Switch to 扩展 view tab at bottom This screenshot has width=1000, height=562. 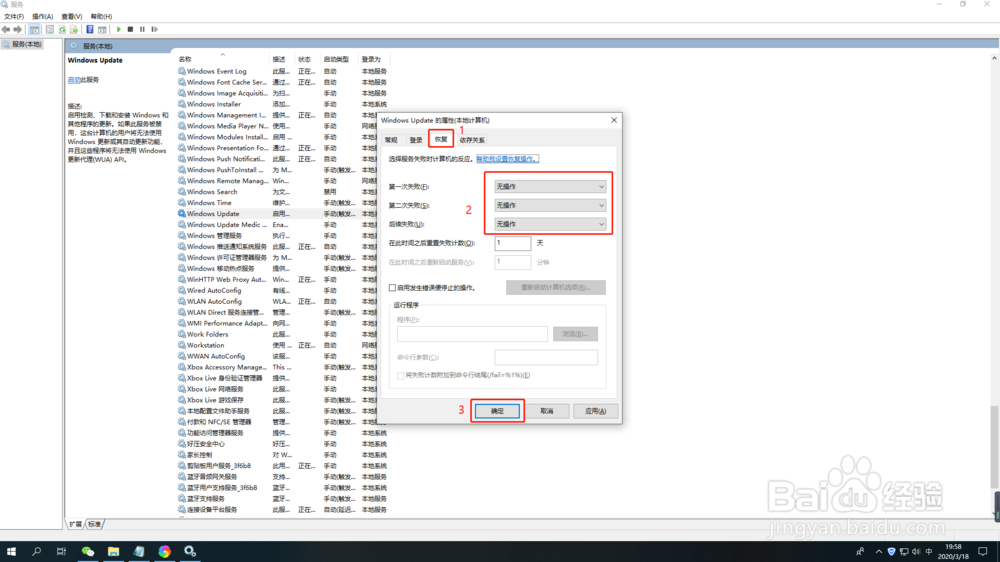(x=76, y=524)
